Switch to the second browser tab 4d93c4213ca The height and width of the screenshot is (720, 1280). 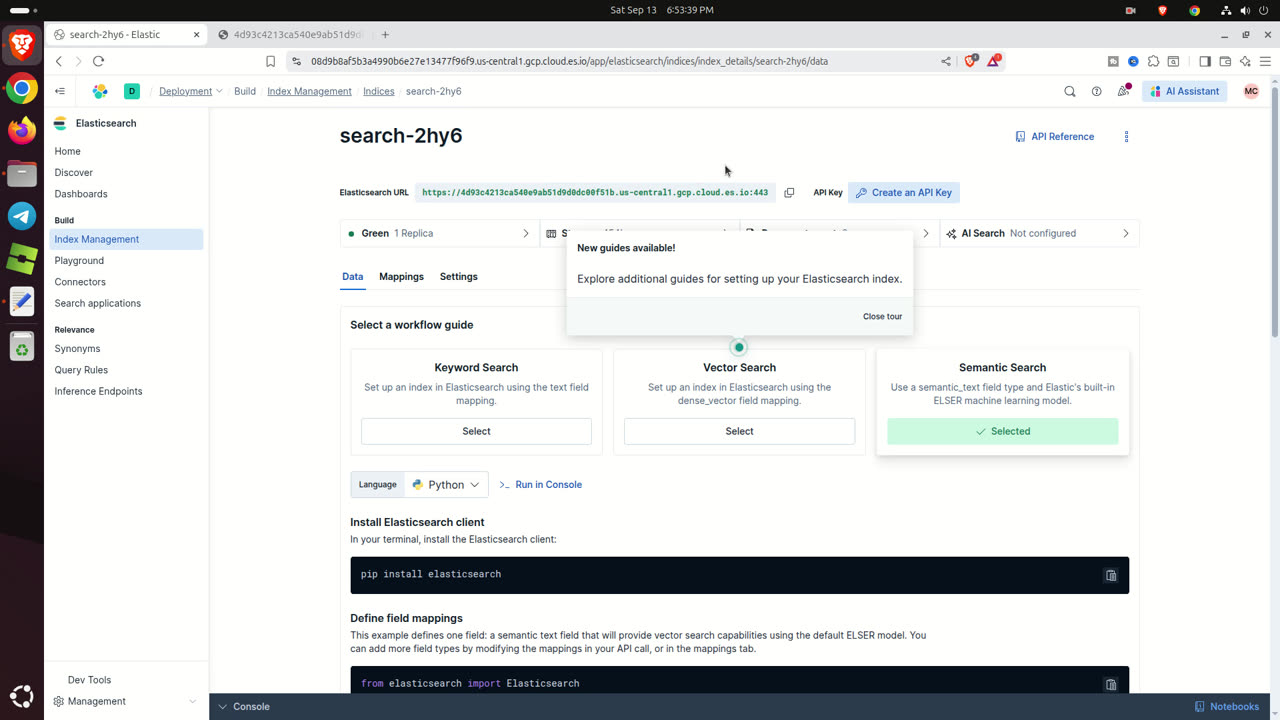coord(291,34)
